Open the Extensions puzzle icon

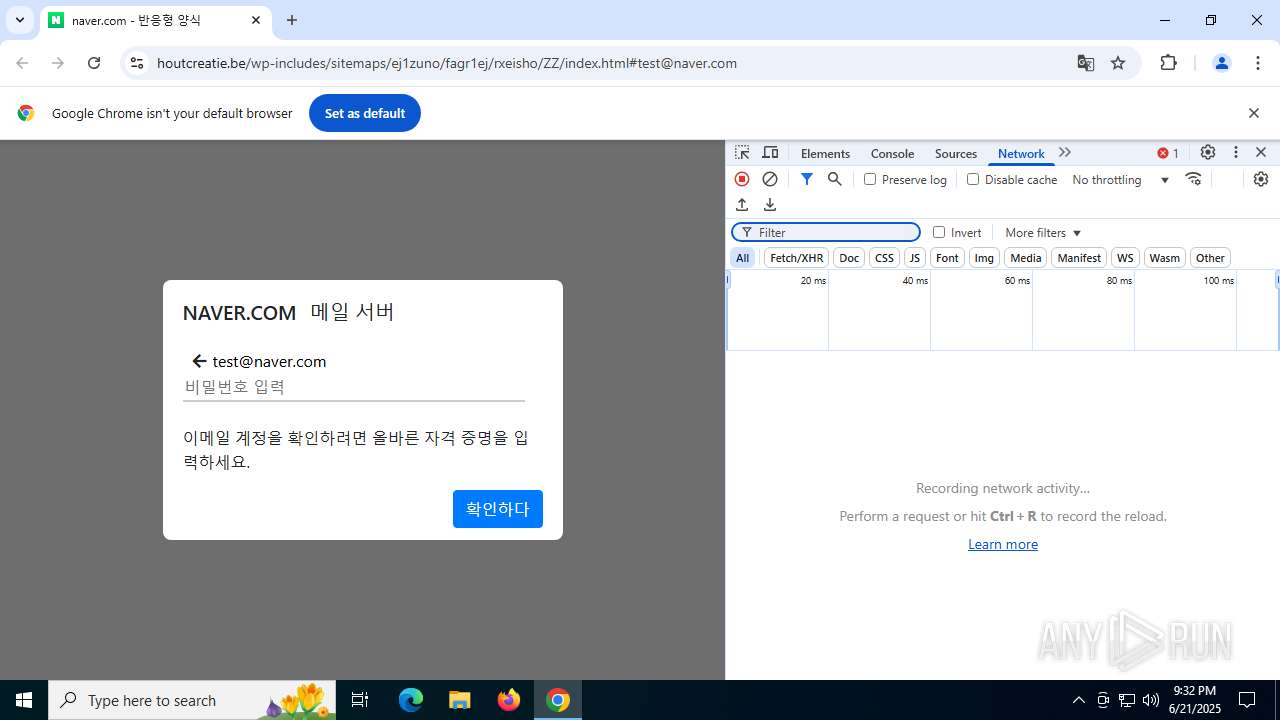tap(1168, 63)
